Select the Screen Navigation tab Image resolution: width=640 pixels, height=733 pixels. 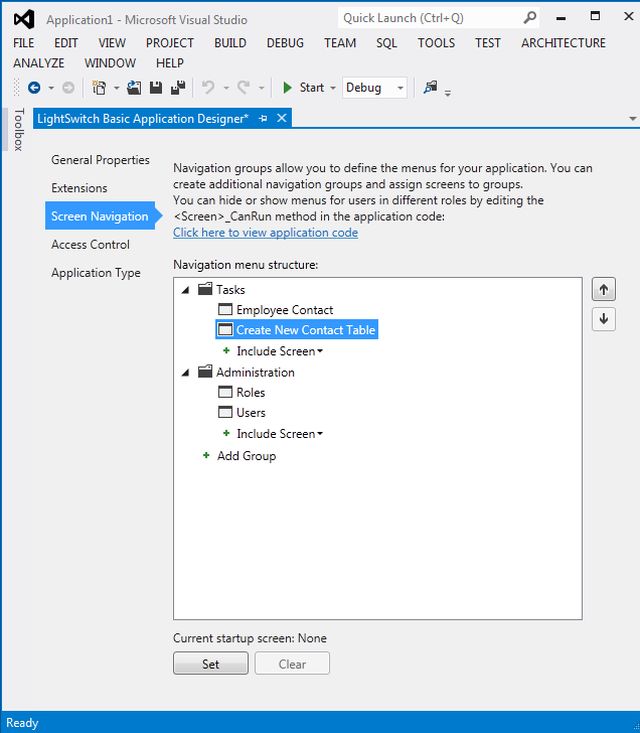pyautogui.click(x=100, y=216)
